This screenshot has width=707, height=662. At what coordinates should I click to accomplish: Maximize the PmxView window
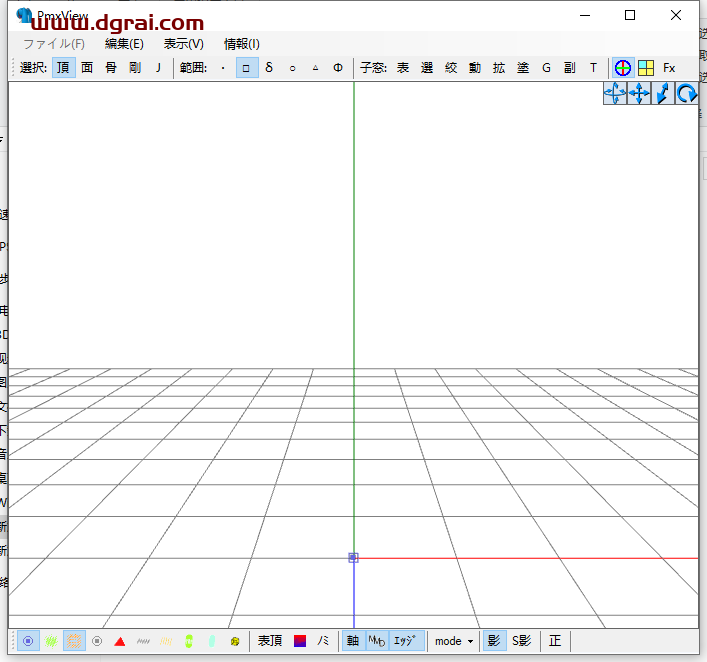click(630, 15)
